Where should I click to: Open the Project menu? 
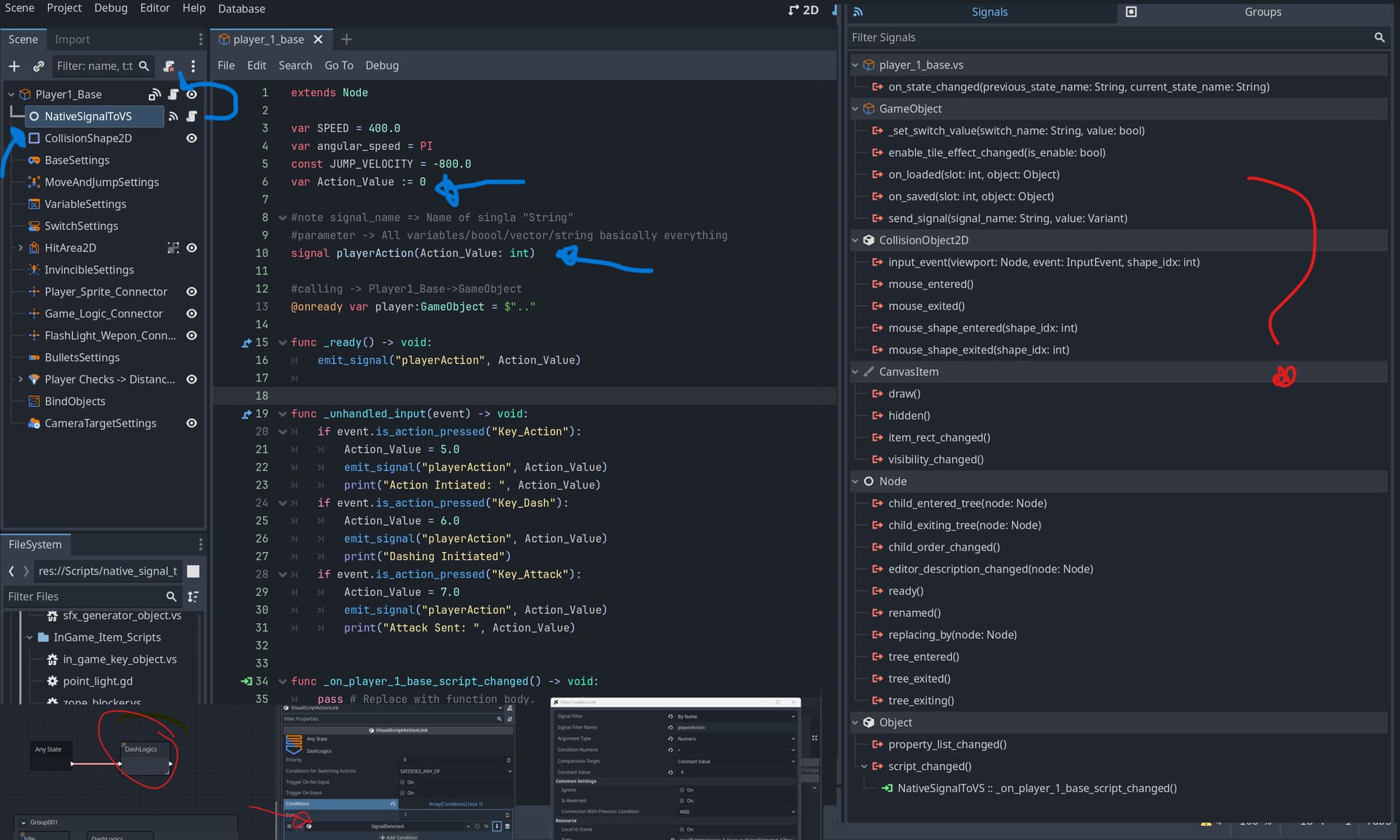click(64, 8)
